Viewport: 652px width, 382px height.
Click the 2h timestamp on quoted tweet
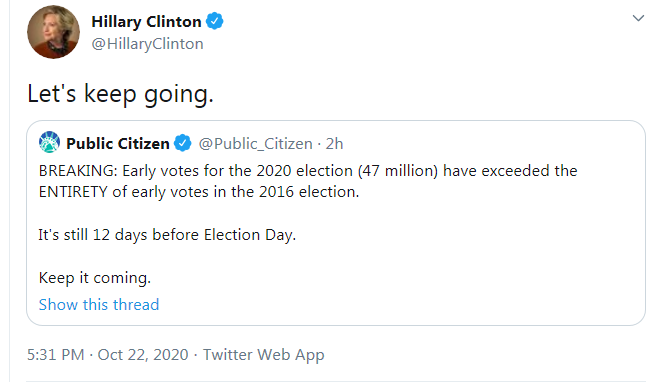tap(334, 144)
